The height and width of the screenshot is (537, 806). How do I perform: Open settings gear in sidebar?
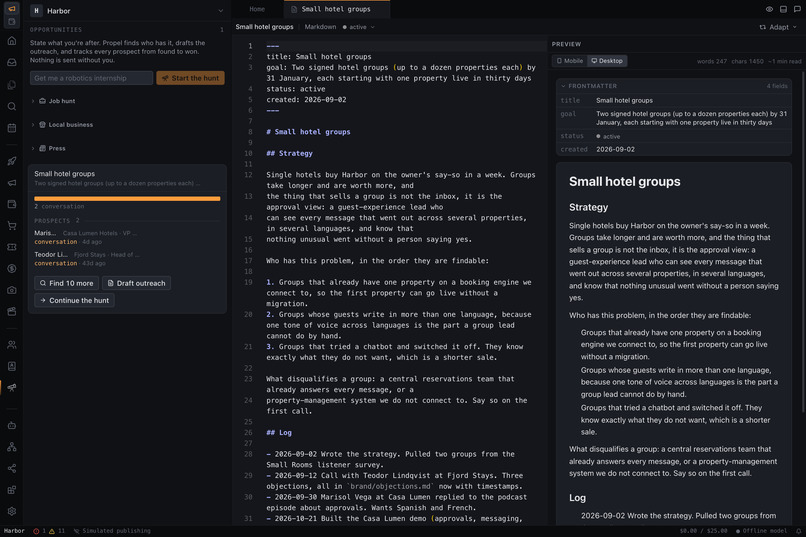click(x=11, y=511)
